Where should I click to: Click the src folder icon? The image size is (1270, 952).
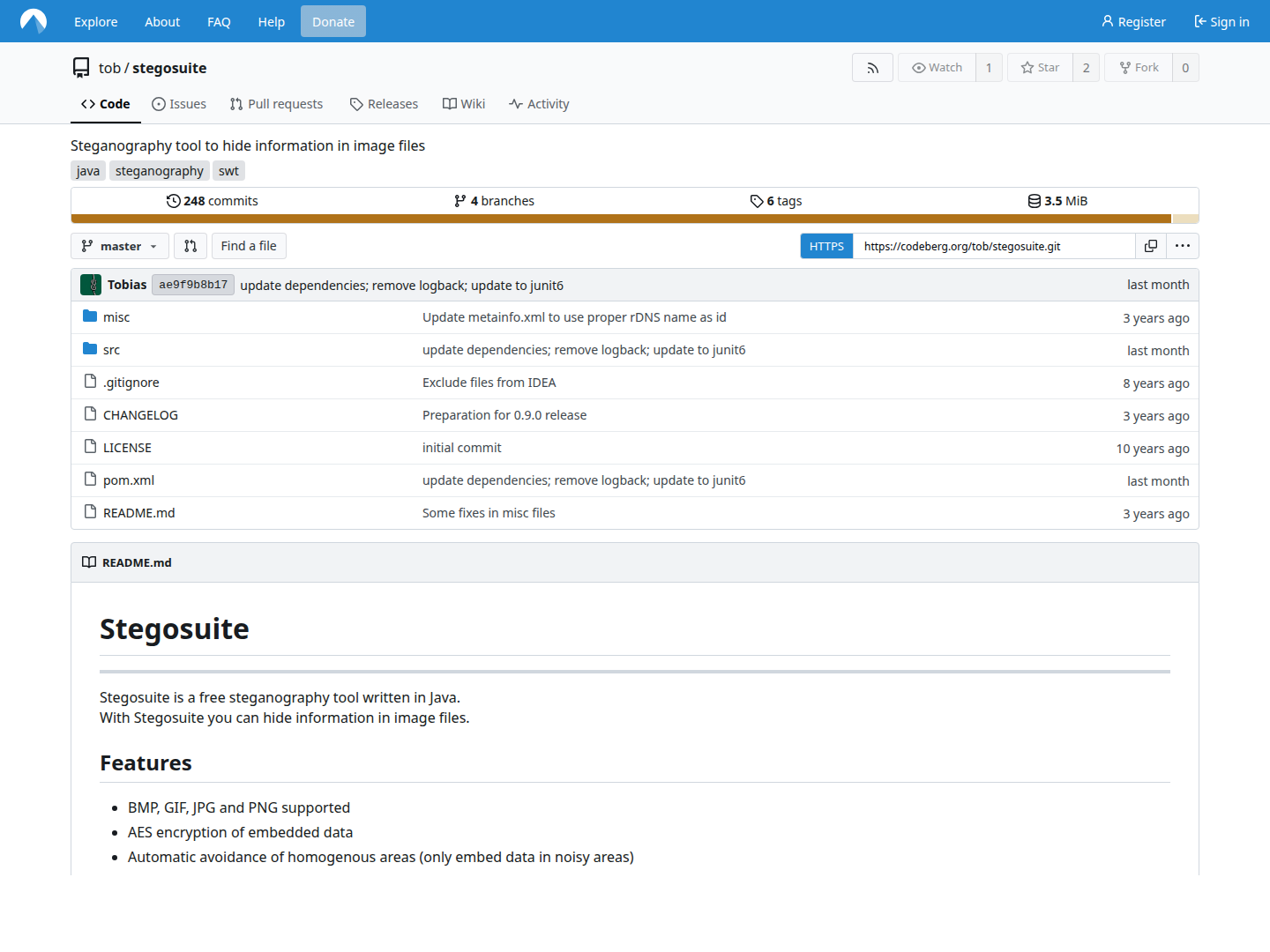pyautogui.click(x=90, y=349)
